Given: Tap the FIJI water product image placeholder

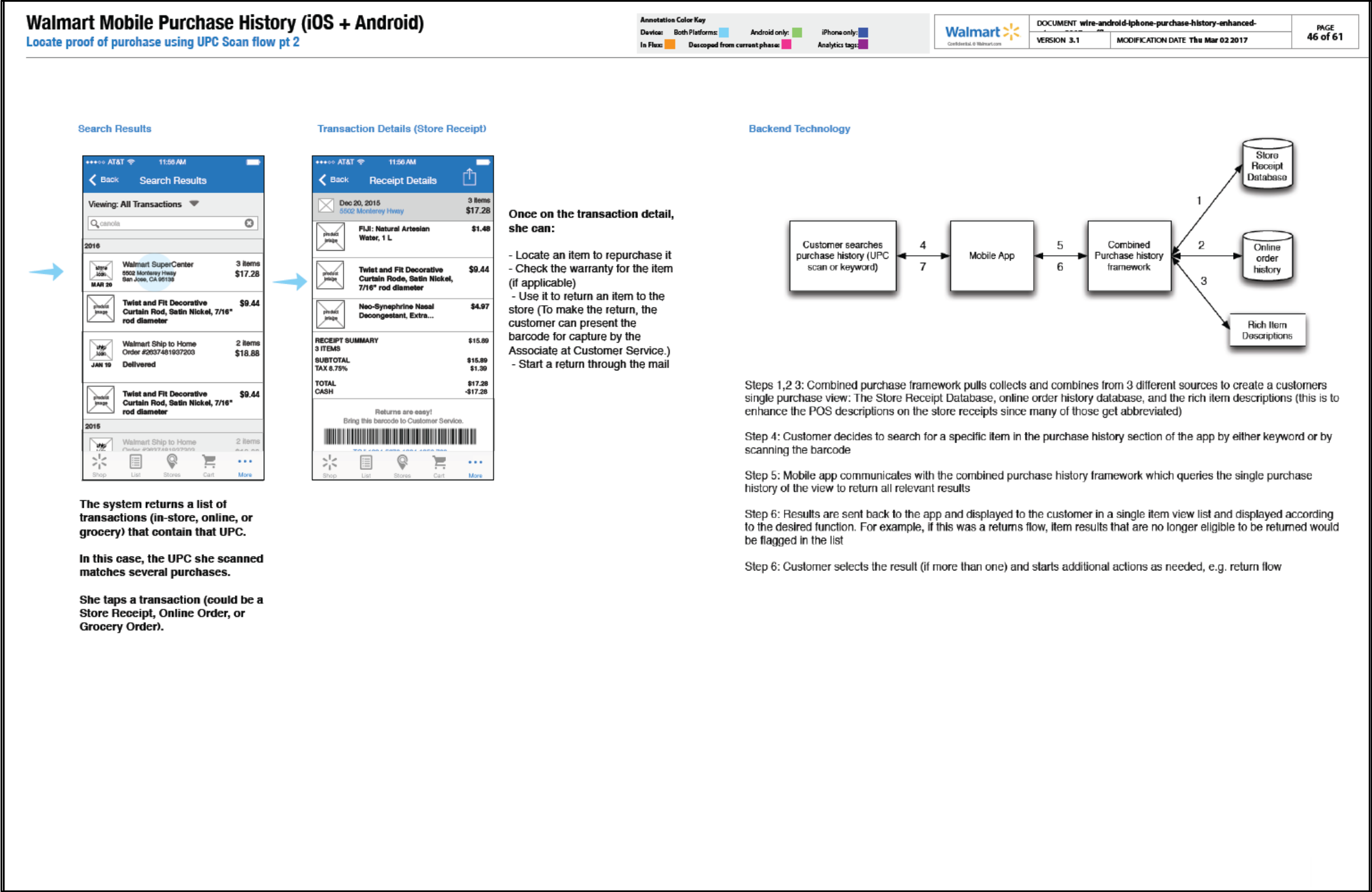Looking at the screenshot, I should pos(330,236).
